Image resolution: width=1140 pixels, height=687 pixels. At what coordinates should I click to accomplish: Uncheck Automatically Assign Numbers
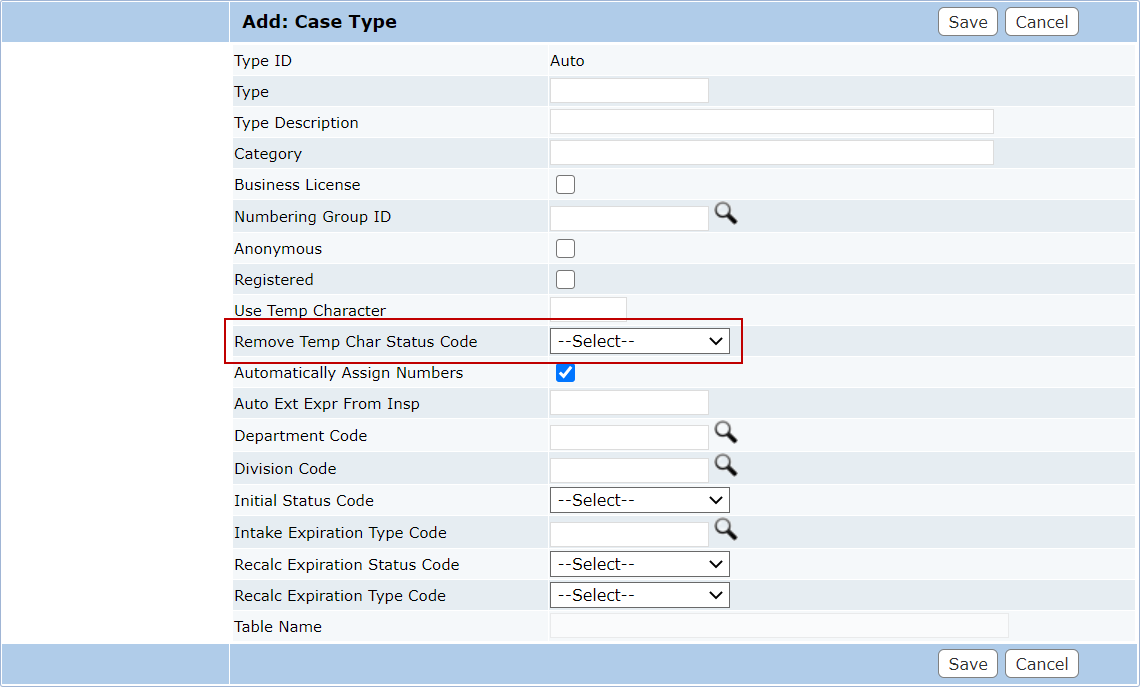pos(565,373)
